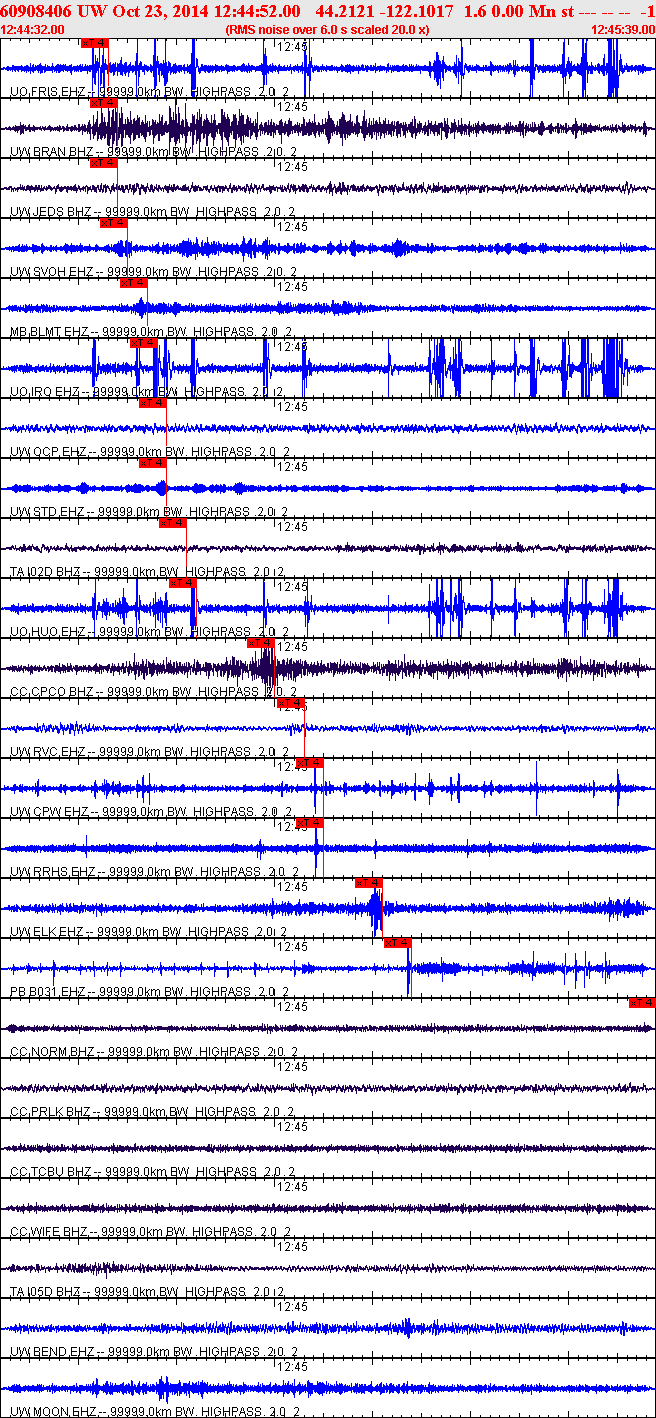
Task: Select the UW.RVC.EHZ station label
Action: coord(48,752)
